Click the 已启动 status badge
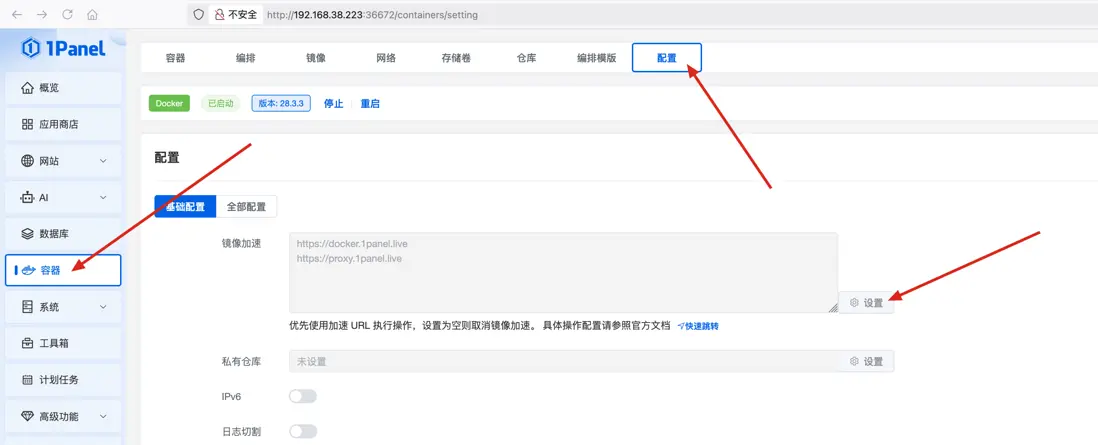This screenshot has height=445, width=1098. click(221, 104)
